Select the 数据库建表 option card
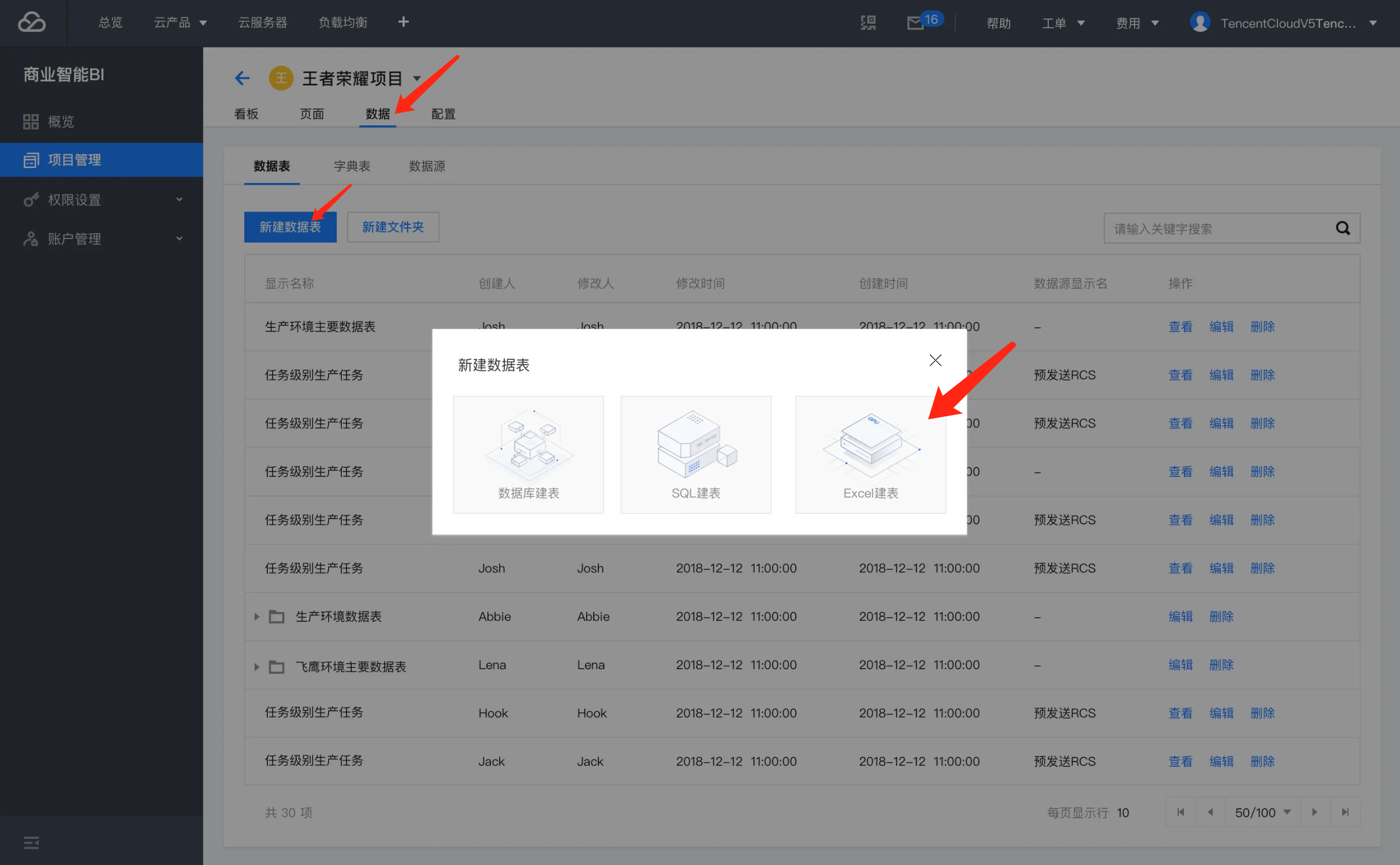 click(x=528, y=454)
